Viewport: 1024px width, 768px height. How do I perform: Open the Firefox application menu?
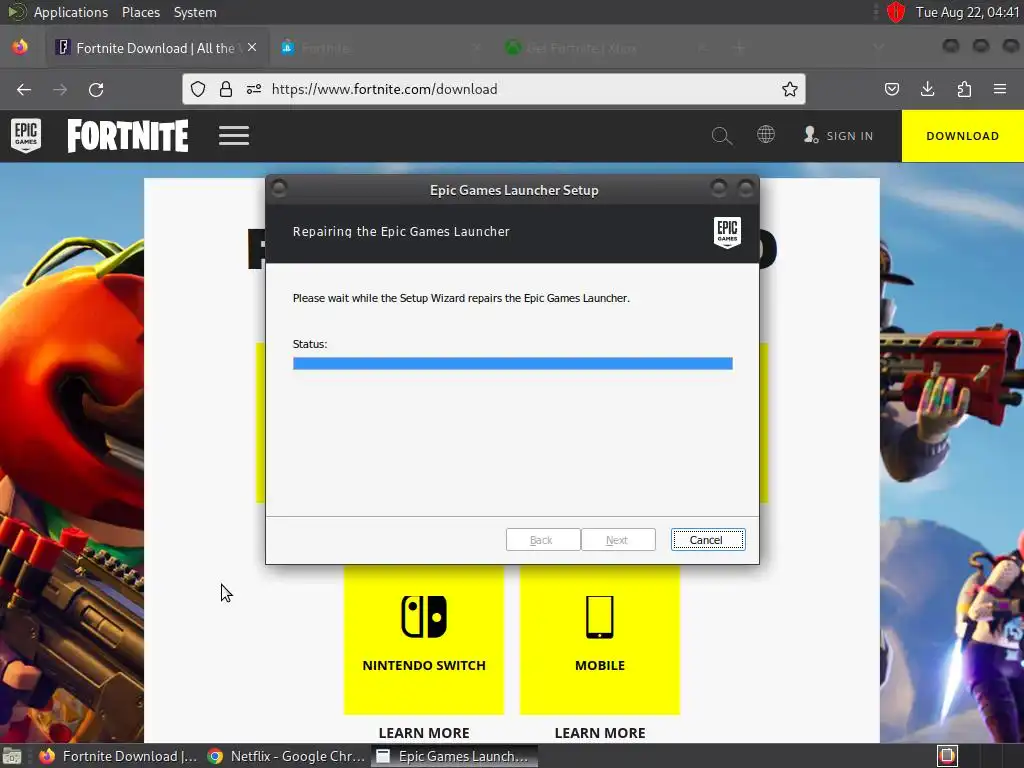(1000, 89)
